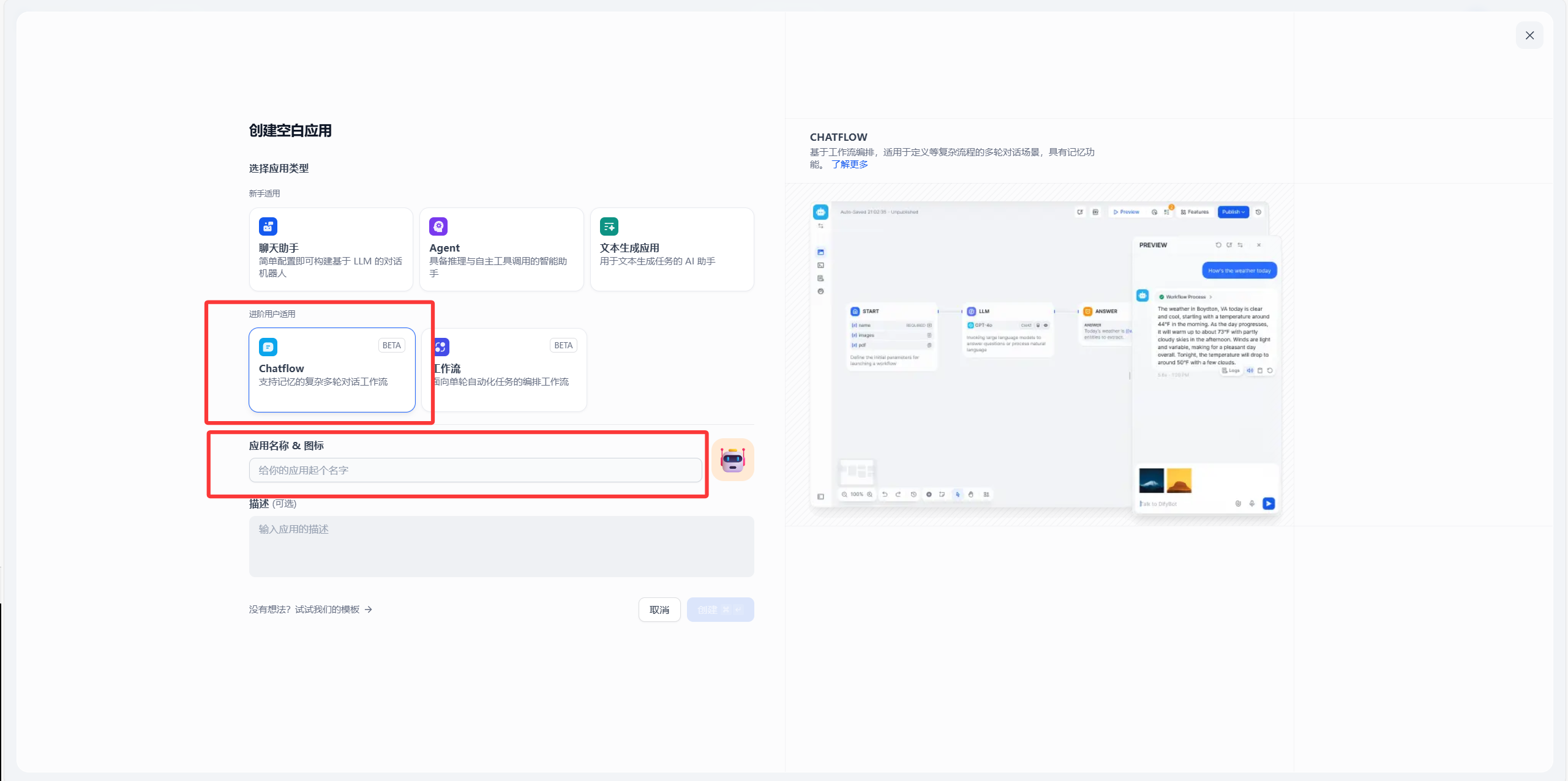Click the zoom-in magnifier icon

(x=870, y=495)
